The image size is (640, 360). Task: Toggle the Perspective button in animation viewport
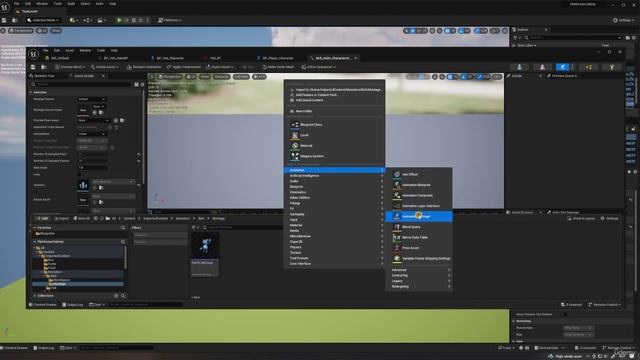[x=171, y=77]
